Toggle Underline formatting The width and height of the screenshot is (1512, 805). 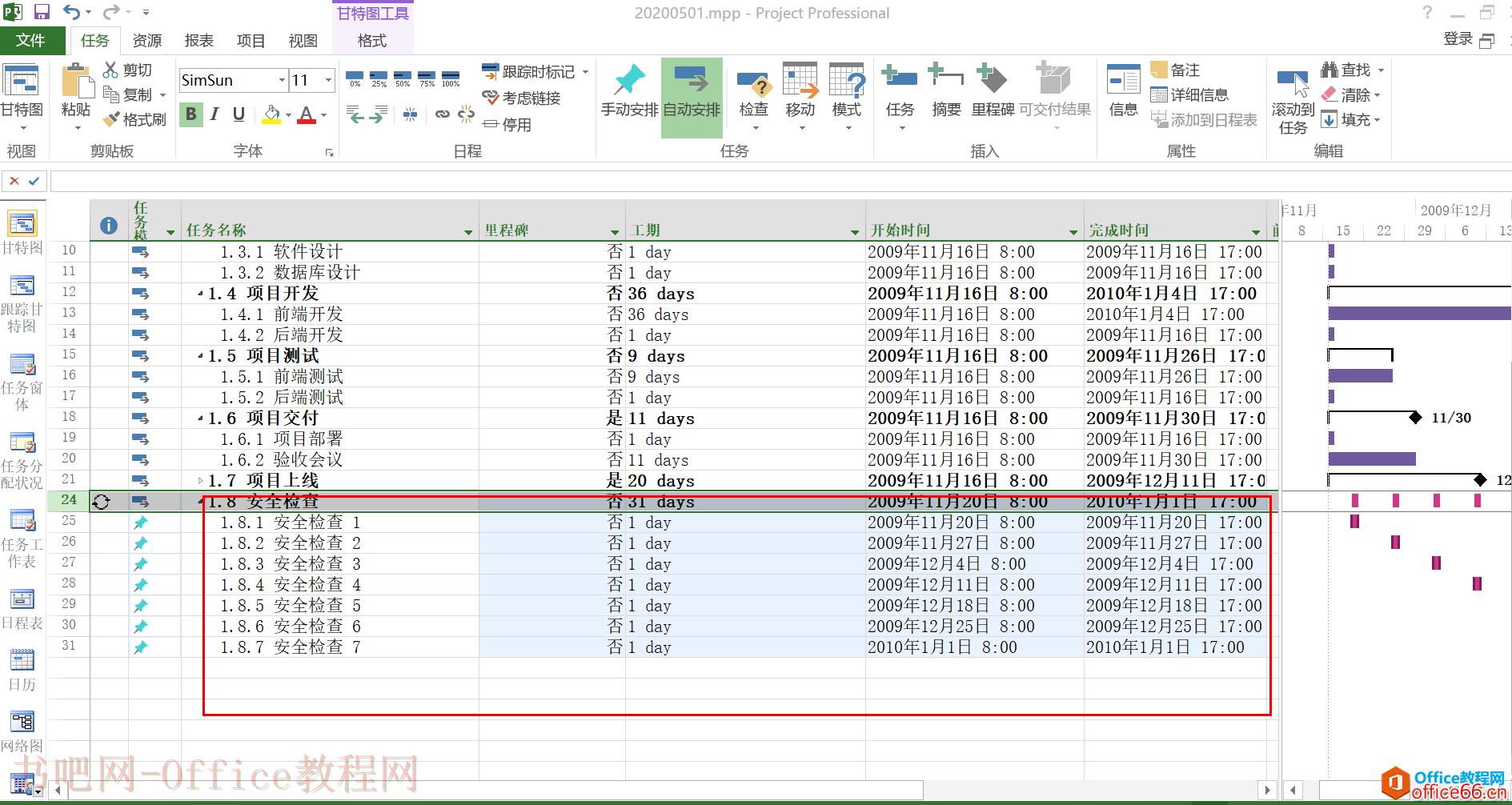pyautogui.click(x=239, y=114)
